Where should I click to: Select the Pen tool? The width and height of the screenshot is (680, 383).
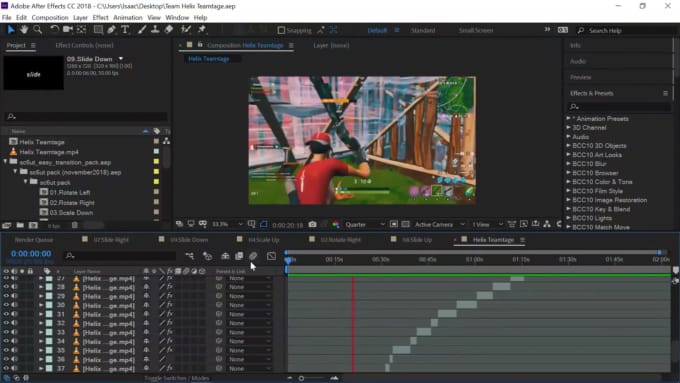pos(111,29)
